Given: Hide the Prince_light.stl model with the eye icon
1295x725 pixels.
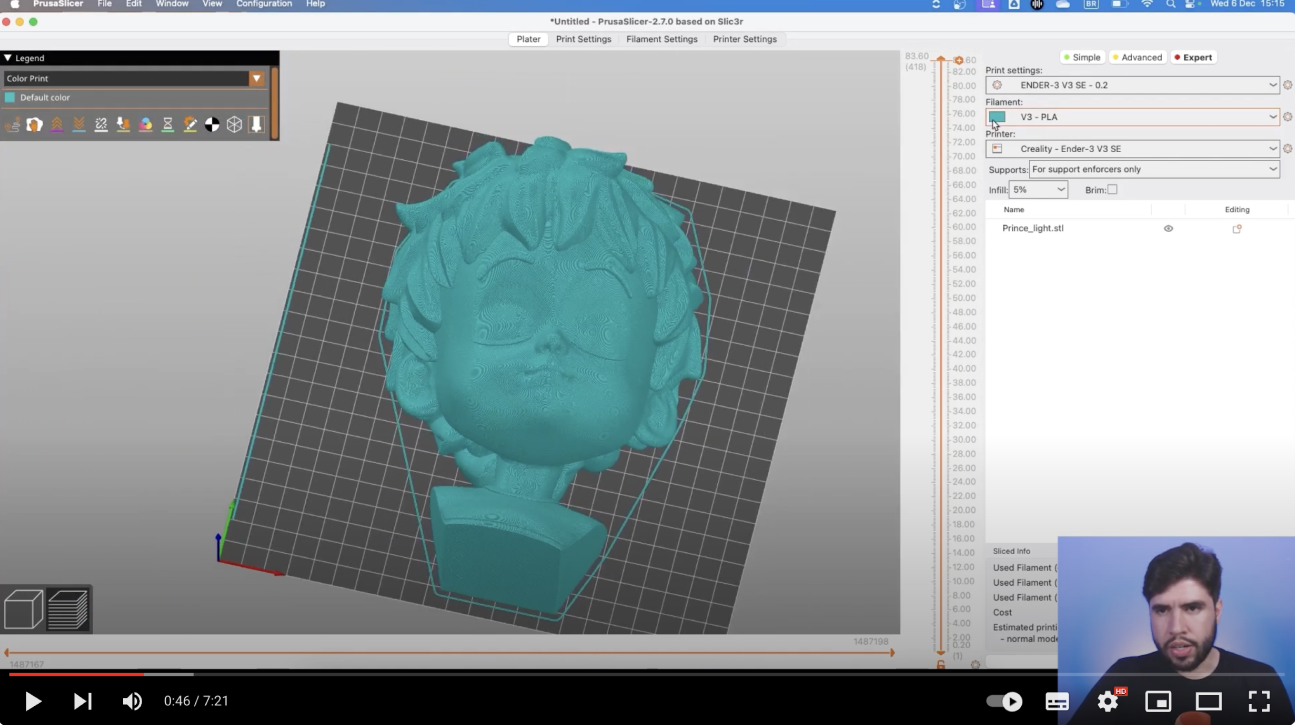Looking at the screenshot, I should coord(1168,228).
